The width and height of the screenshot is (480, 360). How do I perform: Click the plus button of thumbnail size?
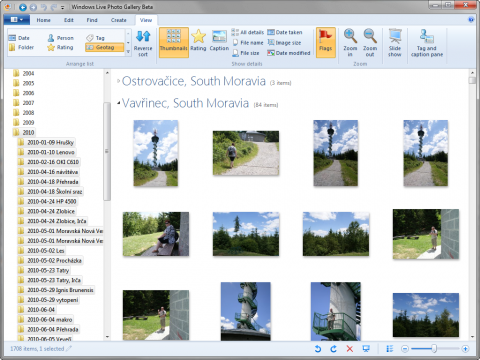(465, 349)
